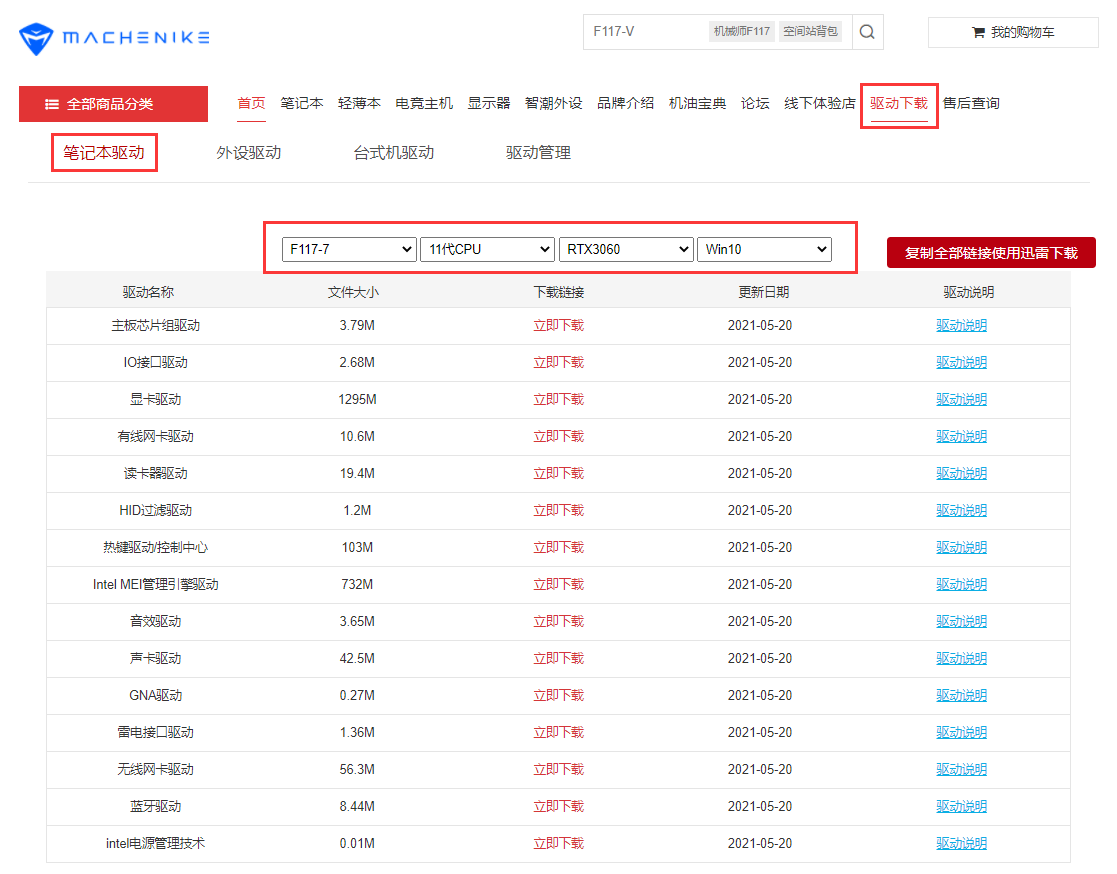Download the IO接口驱动
The height and width of the screenshot is (874, 1117).
[x=558, y=363]
